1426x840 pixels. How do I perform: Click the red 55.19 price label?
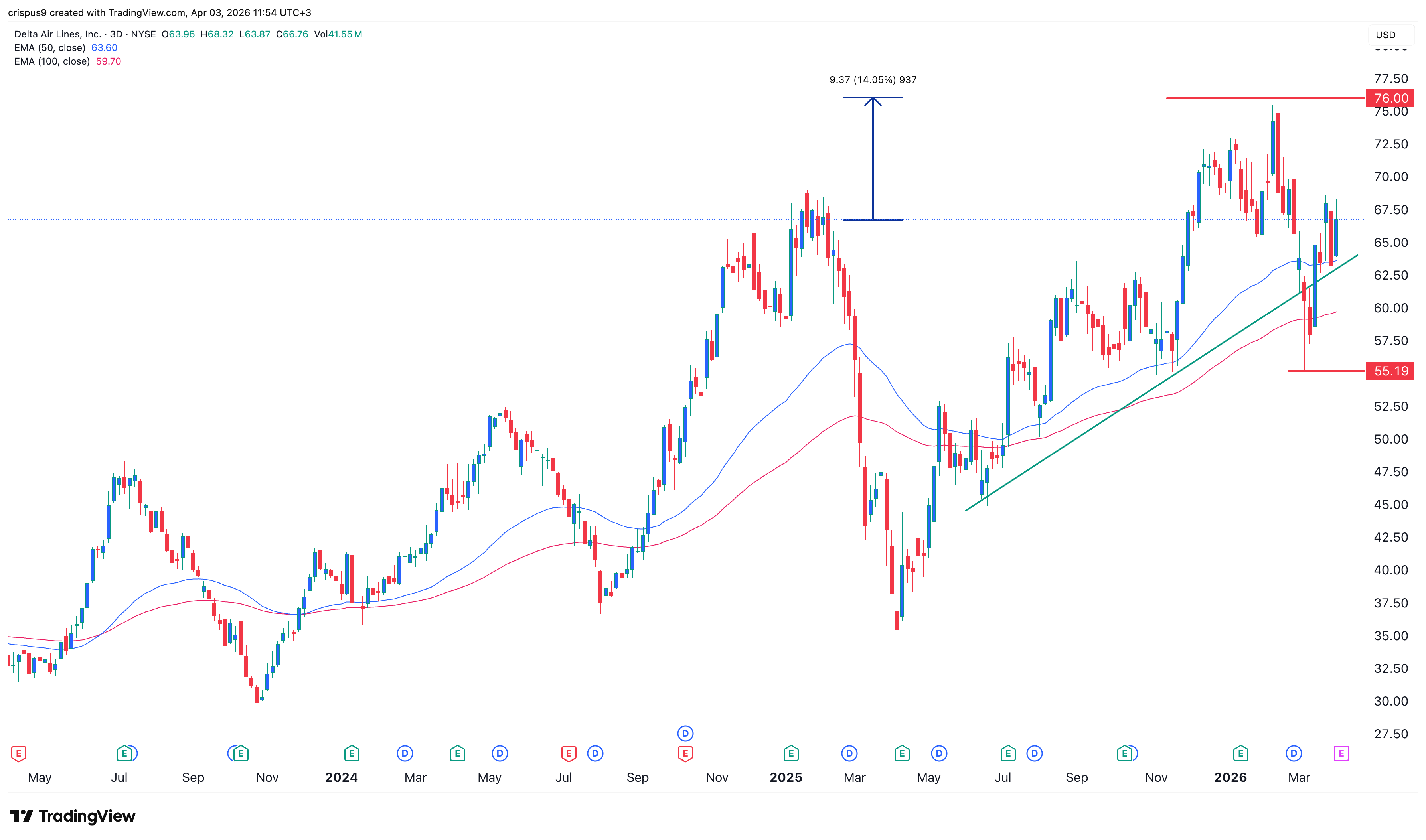pyautogui.click(x=1390, y=371)
